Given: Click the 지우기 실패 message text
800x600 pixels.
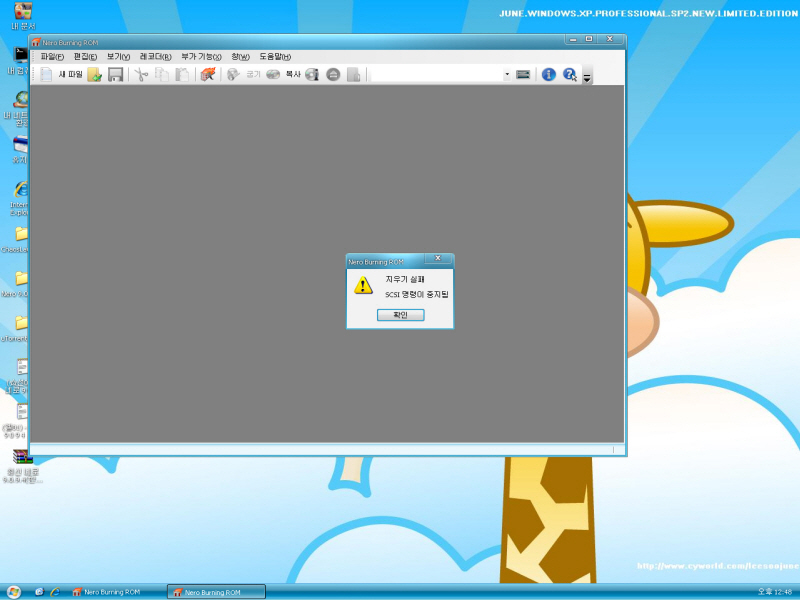Looking at the screenshot, I should pyautogui.click(x=405, y=279).
